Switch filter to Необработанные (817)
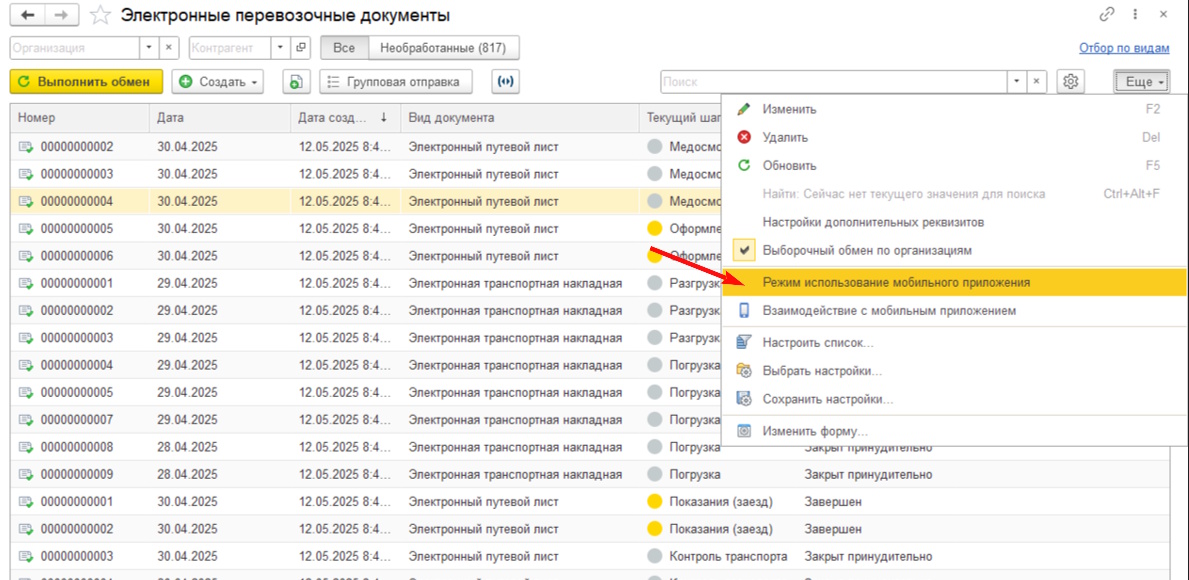1189x580 pixels. [x=443, y=48]
